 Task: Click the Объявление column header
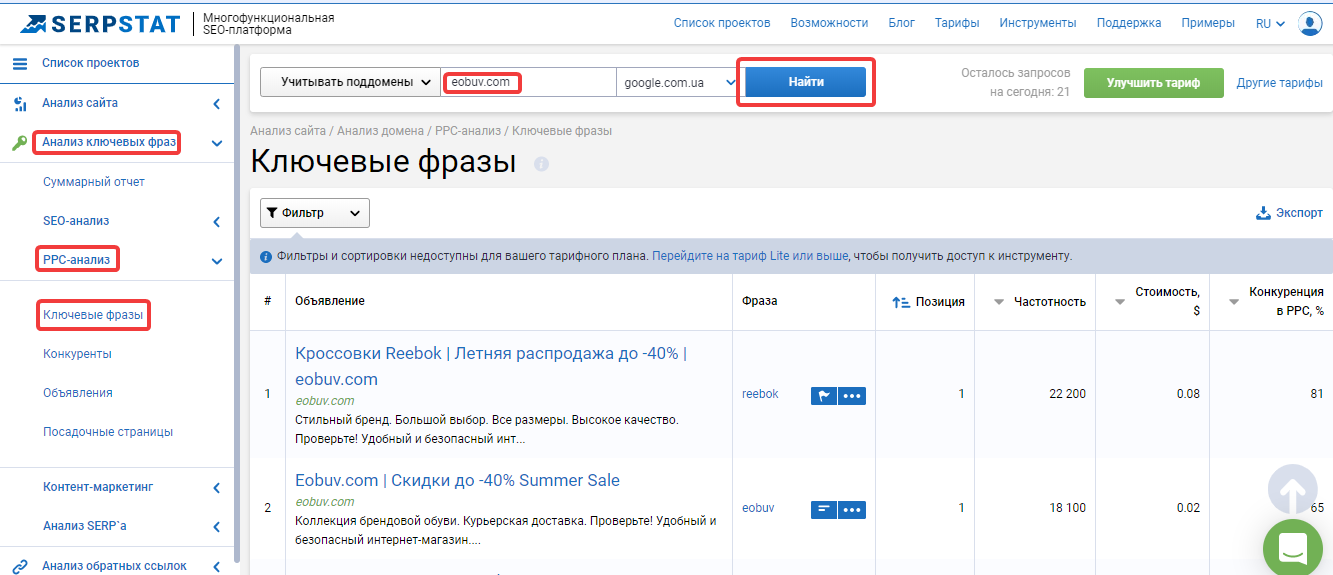tap(330, 301)
